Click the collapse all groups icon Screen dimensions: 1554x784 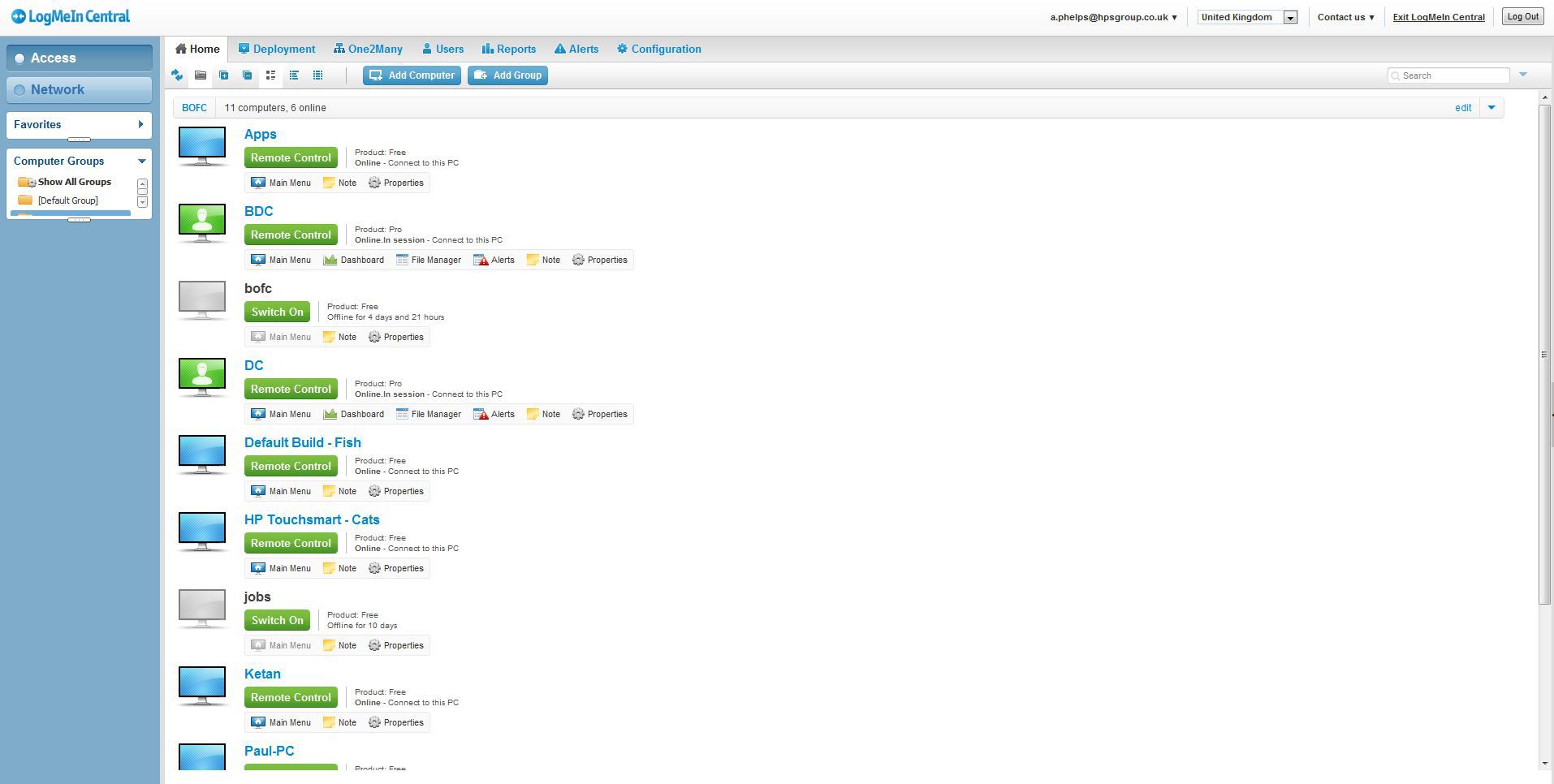[x=248, y=75]
